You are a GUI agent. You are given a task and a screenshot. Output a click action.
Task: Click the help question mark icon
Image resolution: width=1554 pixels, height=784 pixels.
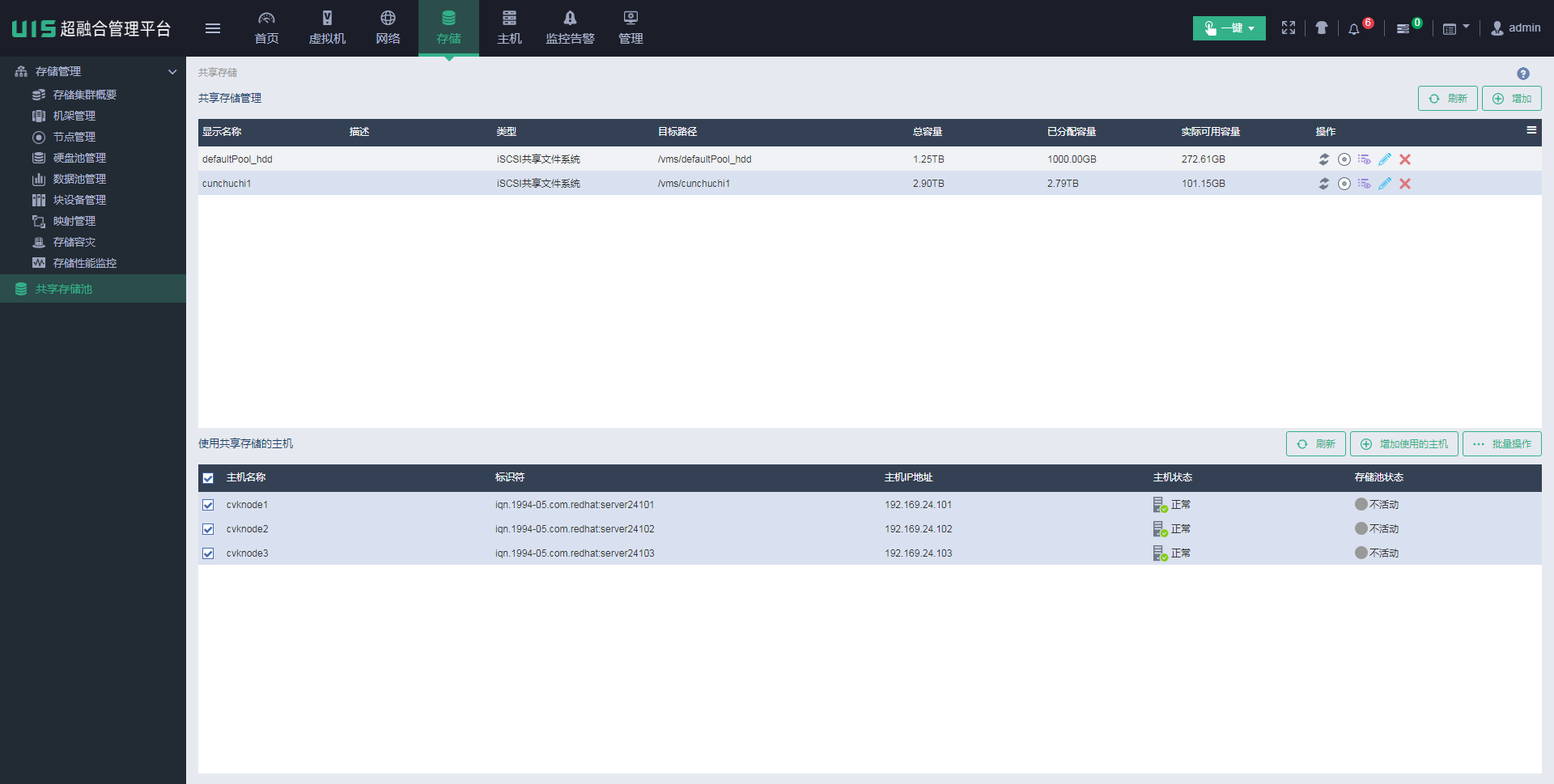[1523, 74]
